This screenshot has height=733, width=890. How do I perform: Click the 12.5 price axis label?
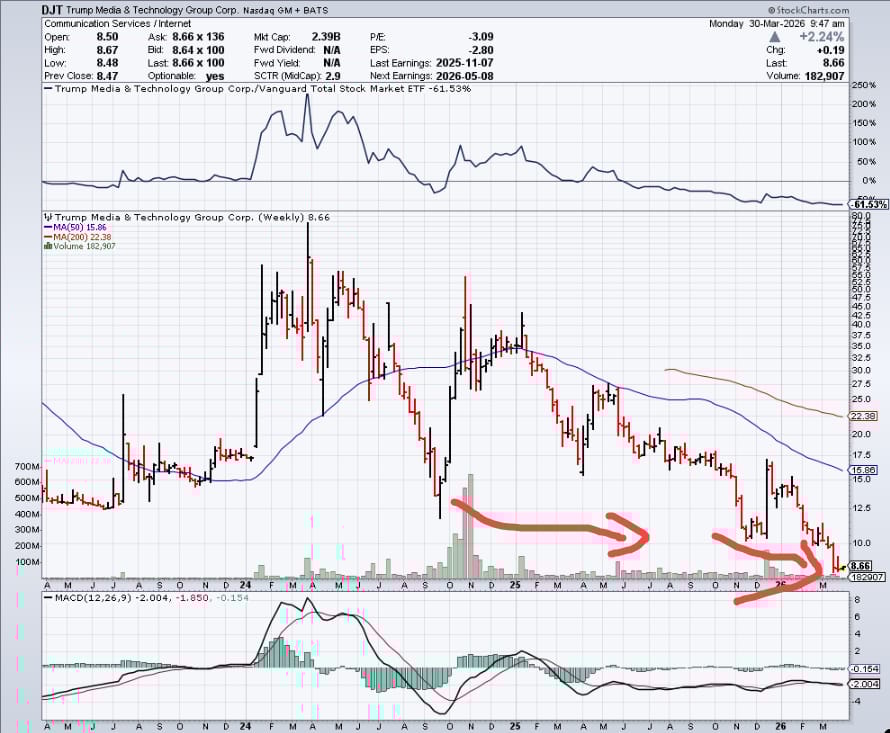(861, 508)
